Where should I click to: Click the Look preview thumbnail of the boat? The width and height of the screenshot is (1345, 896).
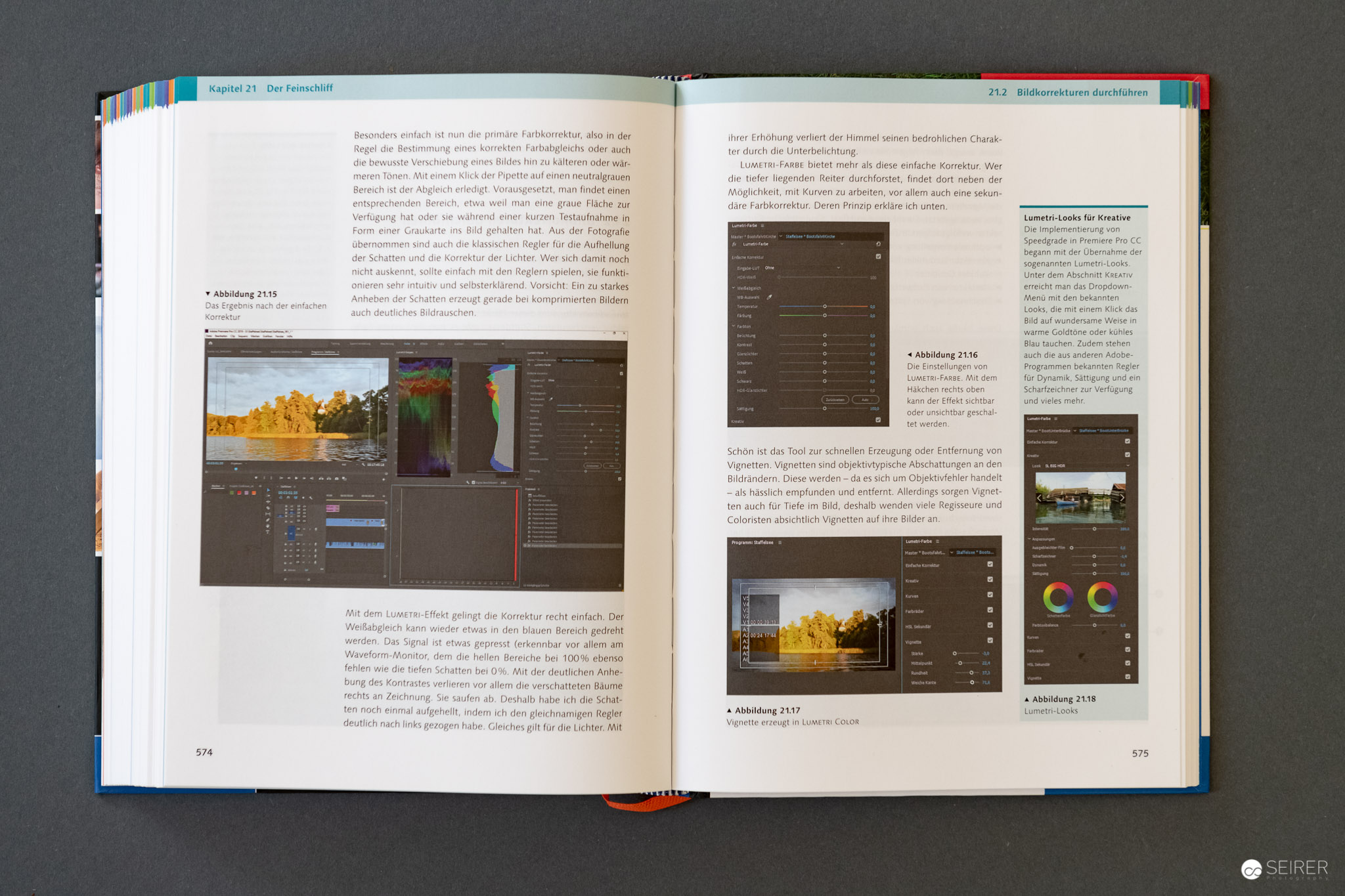1081,498
